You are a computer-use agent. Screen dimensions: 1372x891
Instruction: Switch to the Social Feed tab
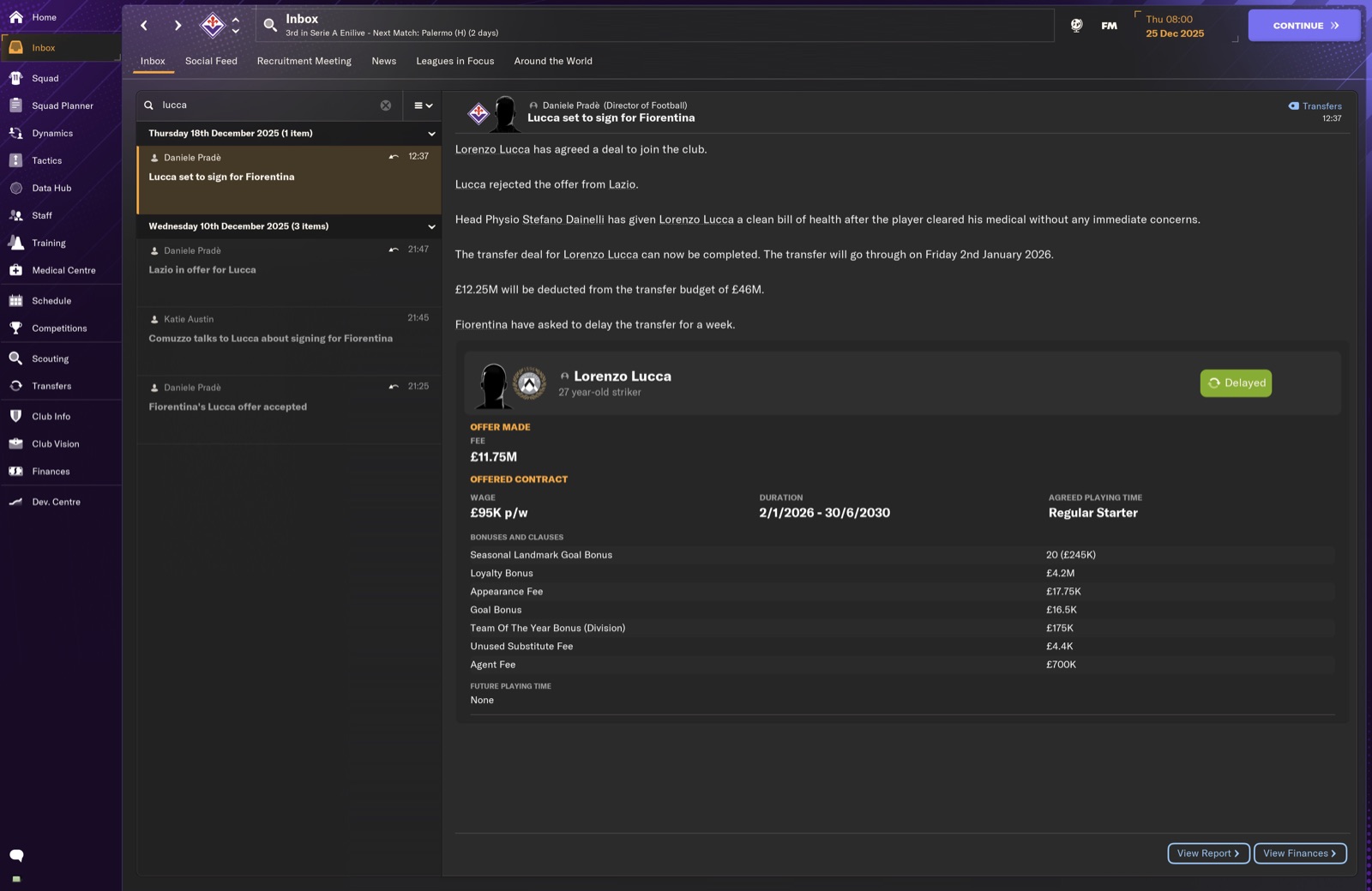211,61
